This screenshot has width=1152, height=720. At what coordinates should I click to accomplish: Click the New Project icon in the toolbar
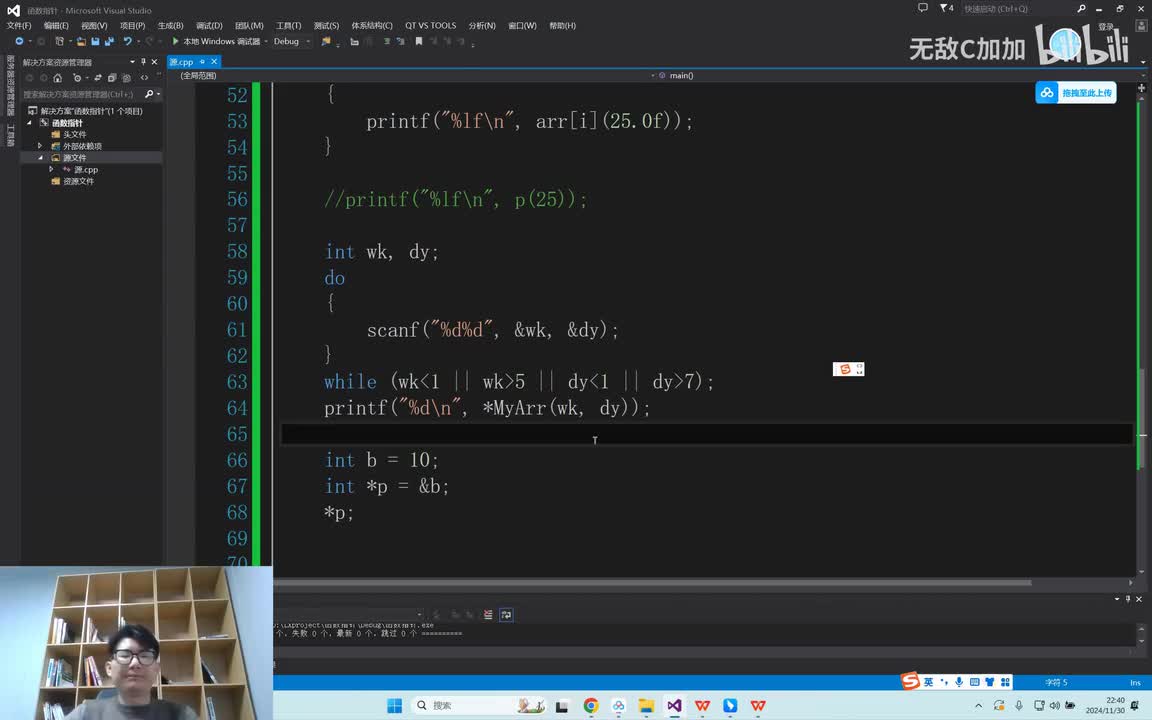tap(60, 42)
